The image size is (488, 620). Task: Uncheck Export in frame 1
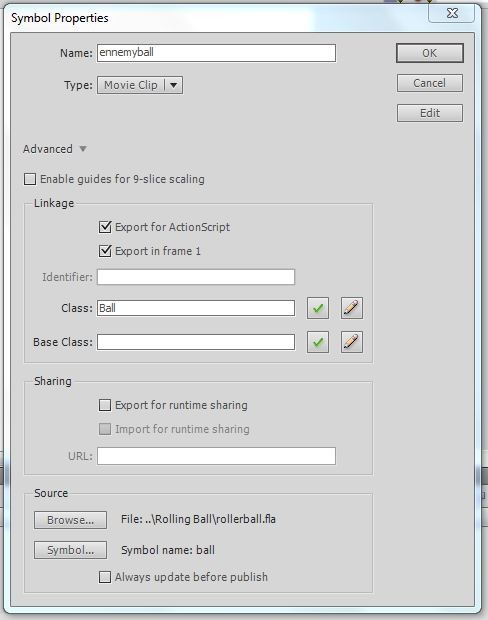[x=105, y=251]
